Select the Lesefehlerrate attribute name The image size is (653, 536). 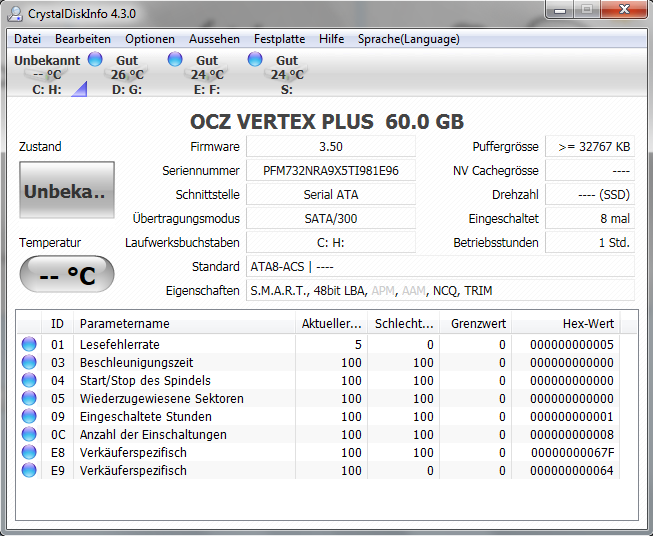[120, 344]
